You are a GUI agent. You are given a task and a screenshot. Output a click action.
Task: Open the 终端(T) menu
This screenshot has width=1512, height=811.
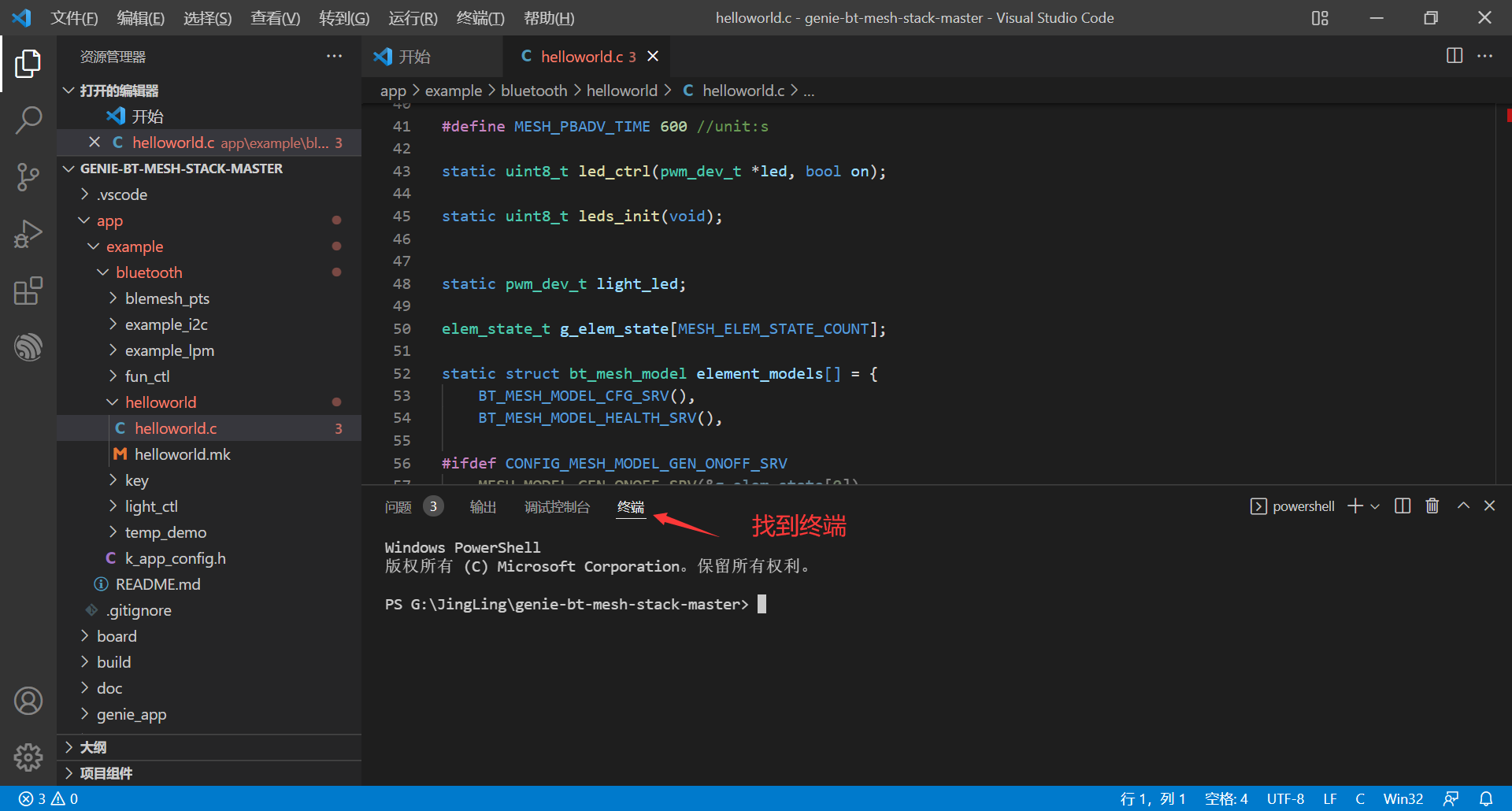(x=480, y=18)
